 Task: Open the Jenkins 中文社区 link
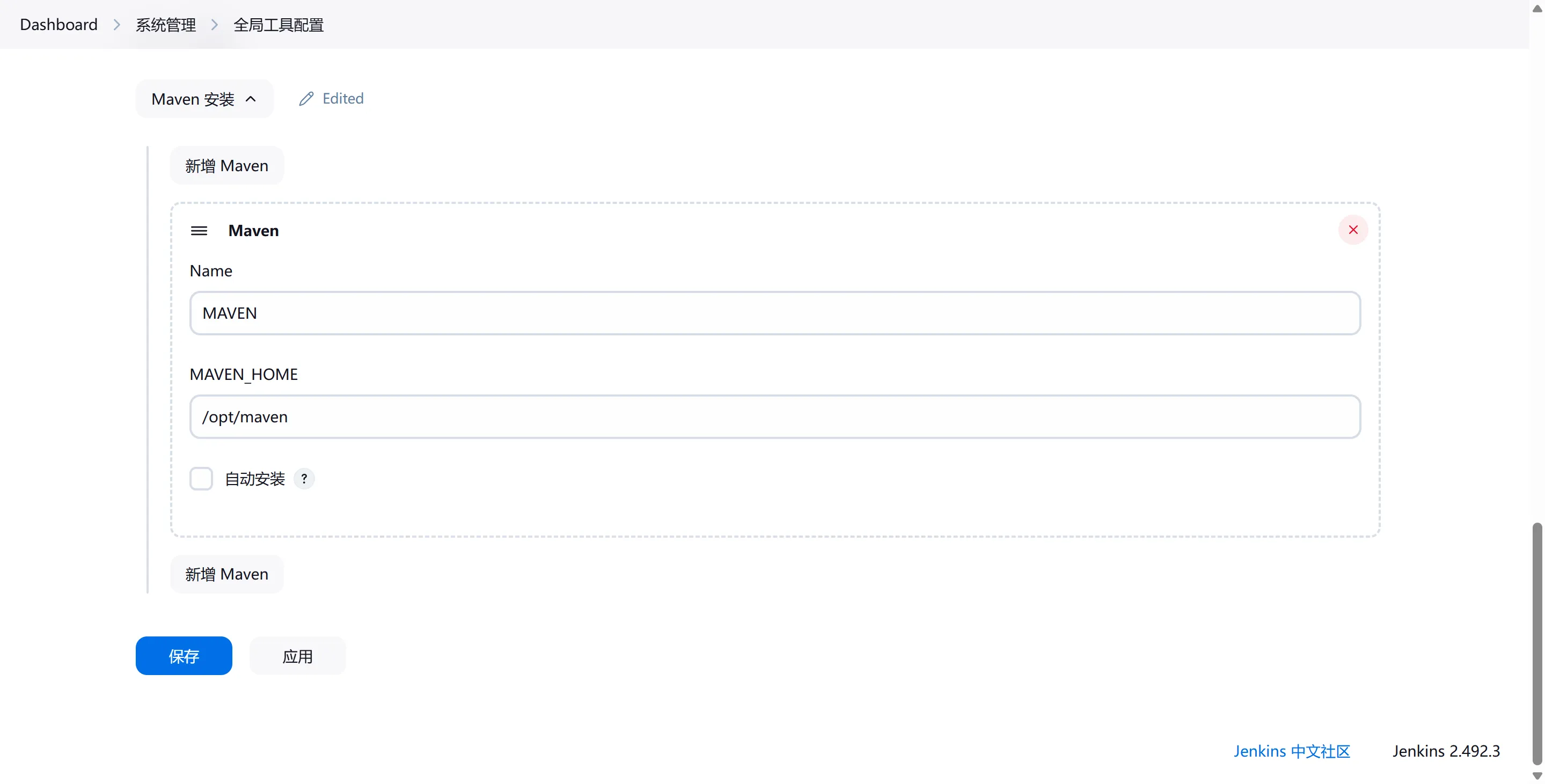tap(1291, 750)
